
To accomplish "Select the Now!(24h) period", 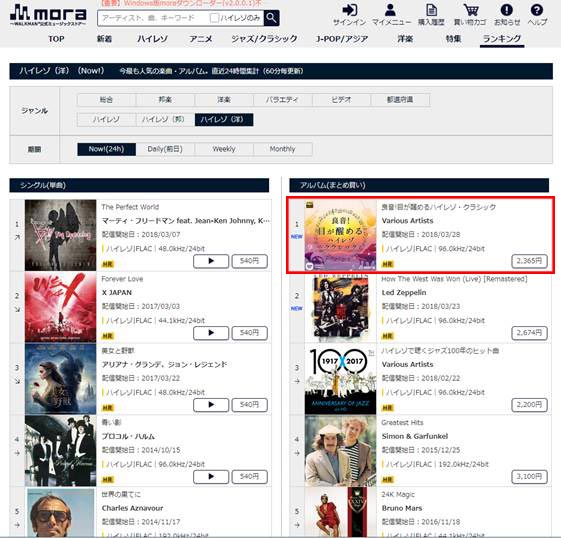I will 106,149.
